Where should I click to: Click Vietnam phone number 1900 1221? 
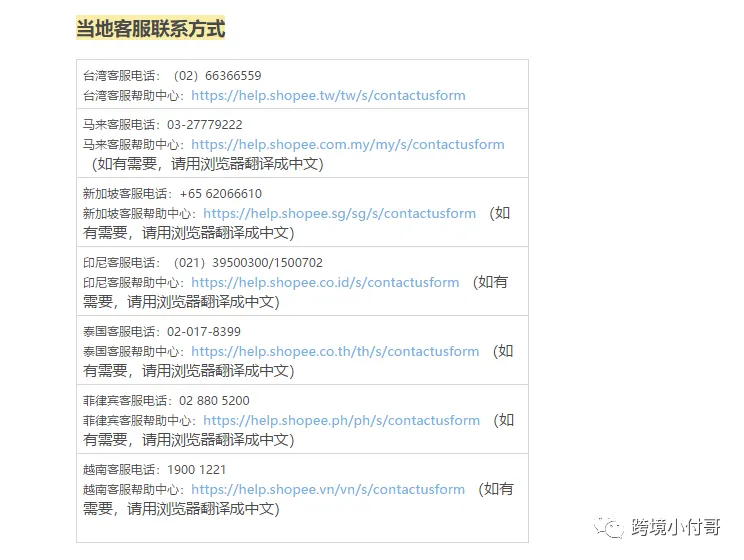196,470
